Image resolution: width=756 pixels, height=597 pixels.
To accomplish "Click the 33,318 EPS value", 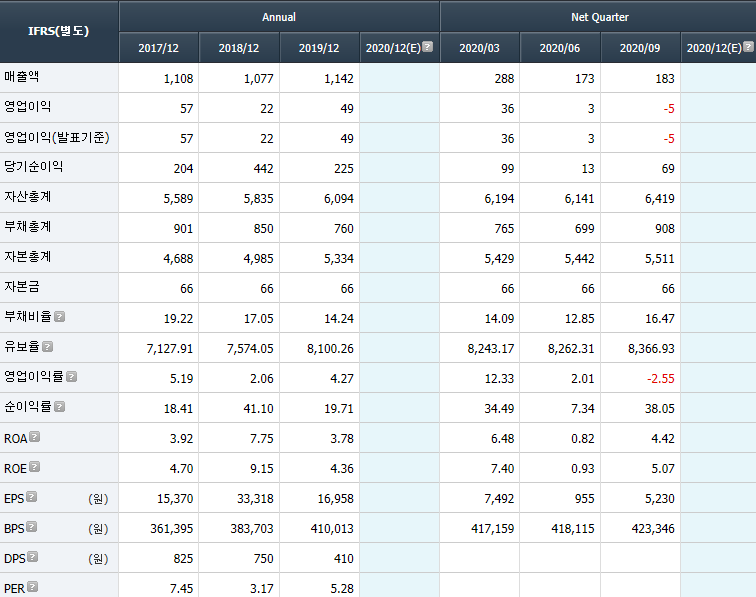I will tap(255, 499).
